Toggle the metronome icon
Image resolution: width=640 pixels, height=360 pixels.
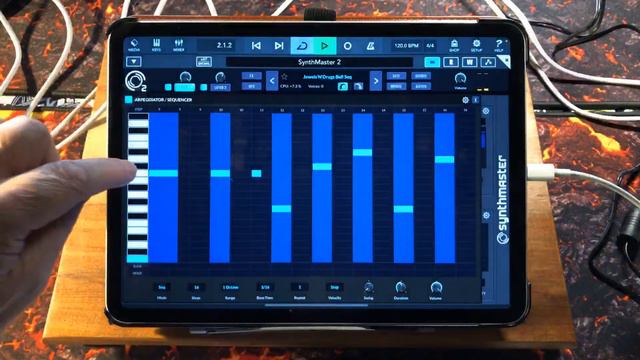[x=370, y=46]
